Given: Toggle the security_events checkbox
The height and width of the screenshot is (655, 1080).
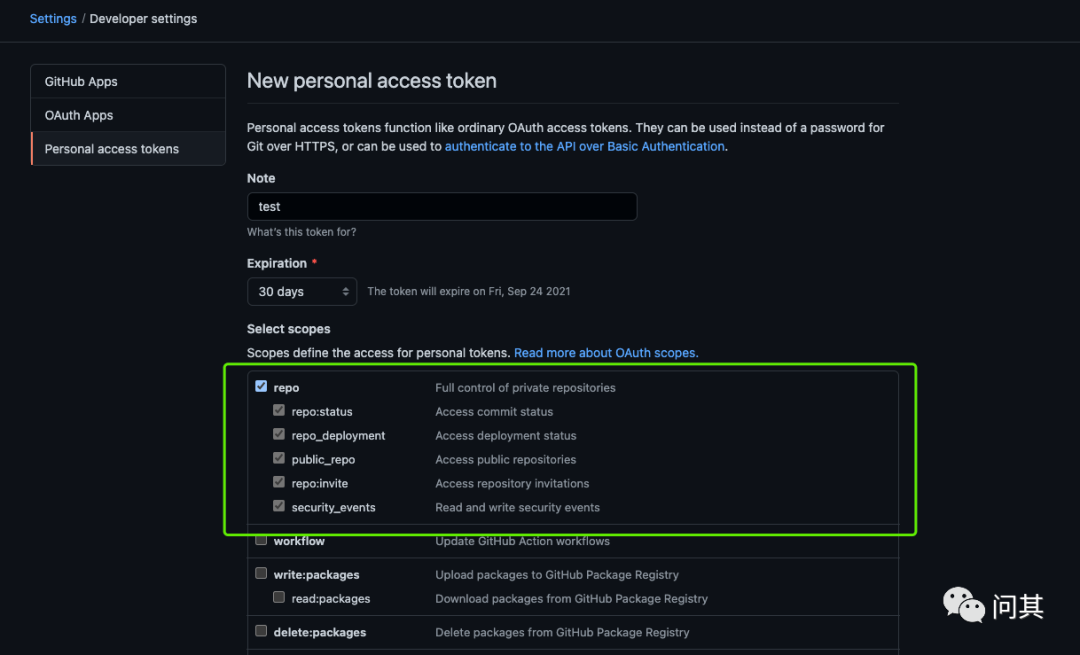Looking at the screenshot, I should [279, 507].
